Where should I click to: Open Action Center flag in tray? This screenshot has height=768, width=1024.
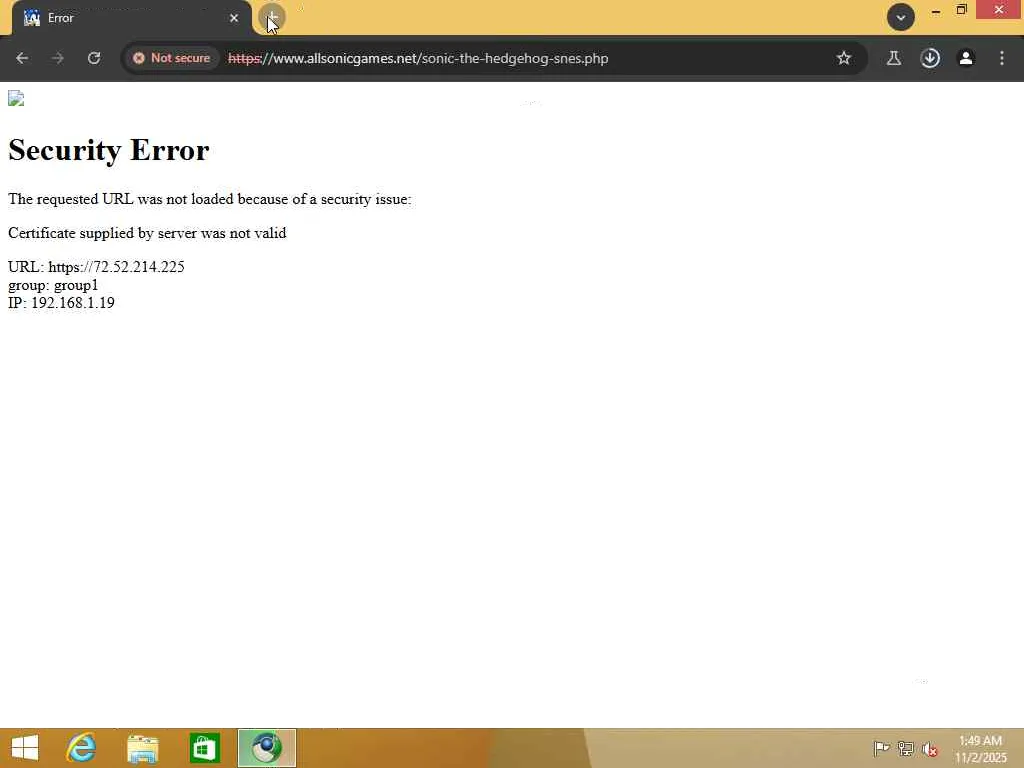tap(881, 748)
